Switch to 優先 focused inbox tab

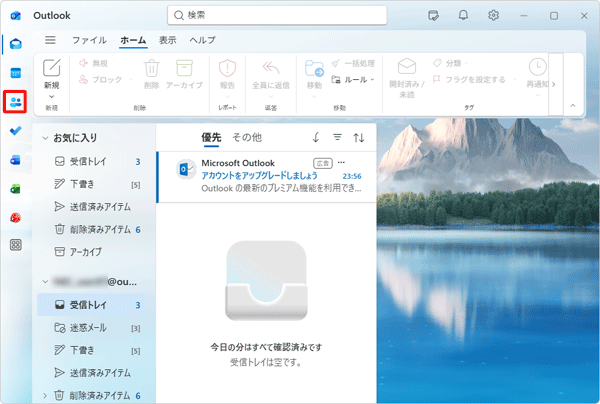[x=211, y=137]
